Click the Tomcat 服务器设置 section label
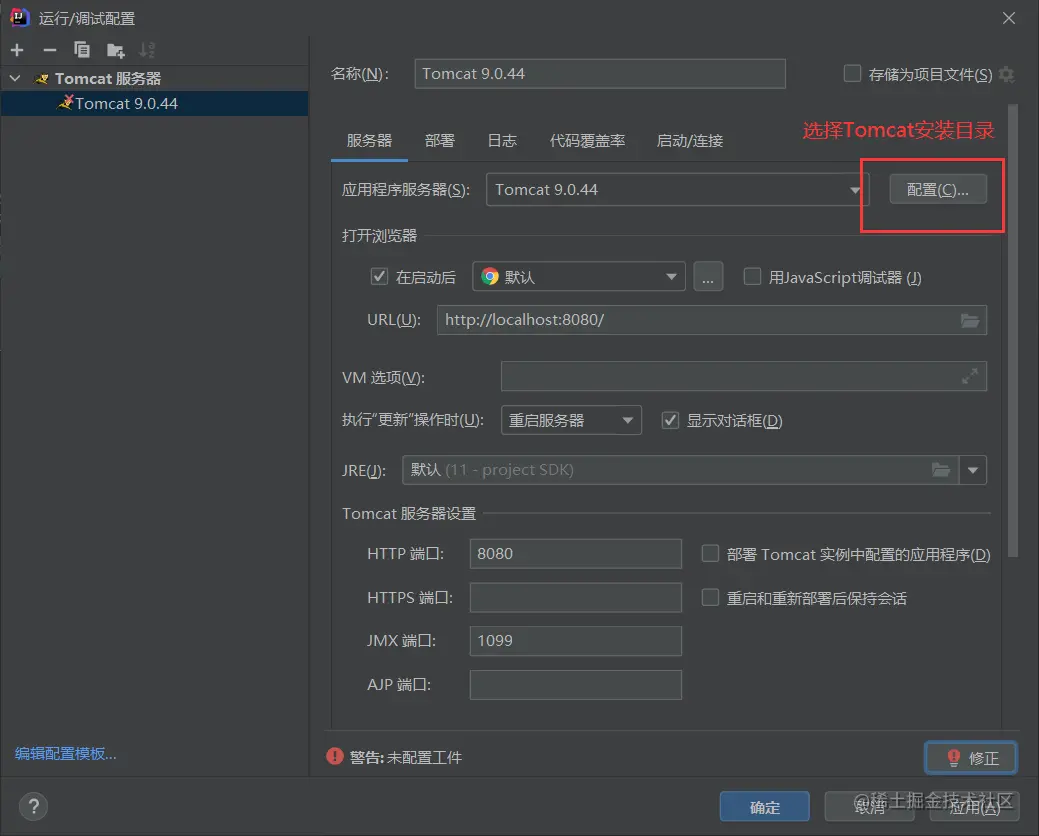 (x=409, y=514)
